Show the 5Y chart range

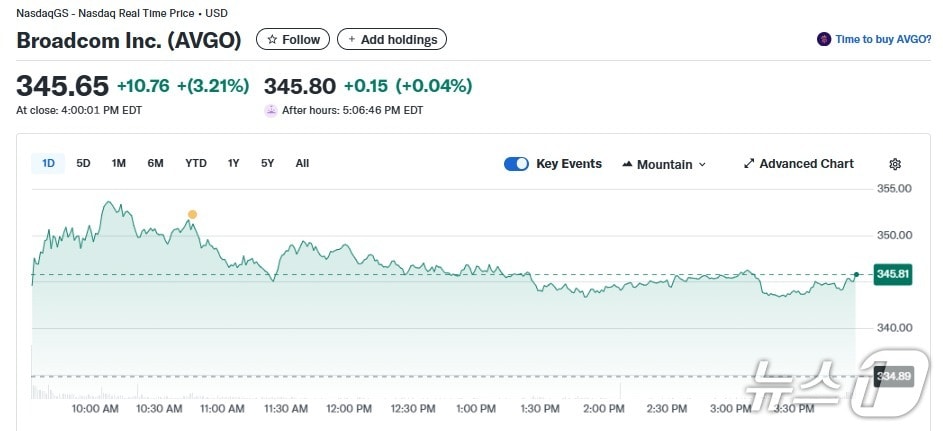click(267, 163)
